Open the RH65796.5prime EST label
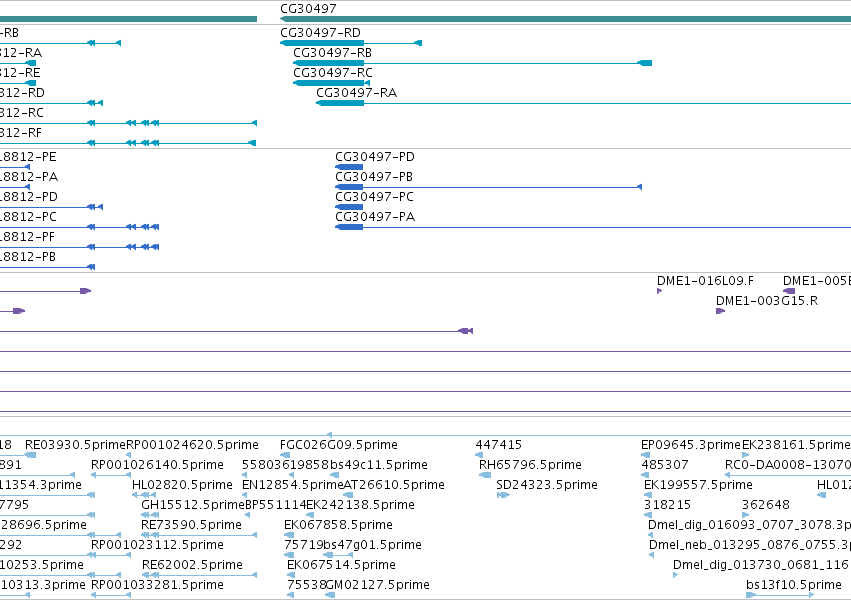 [530, 465]
